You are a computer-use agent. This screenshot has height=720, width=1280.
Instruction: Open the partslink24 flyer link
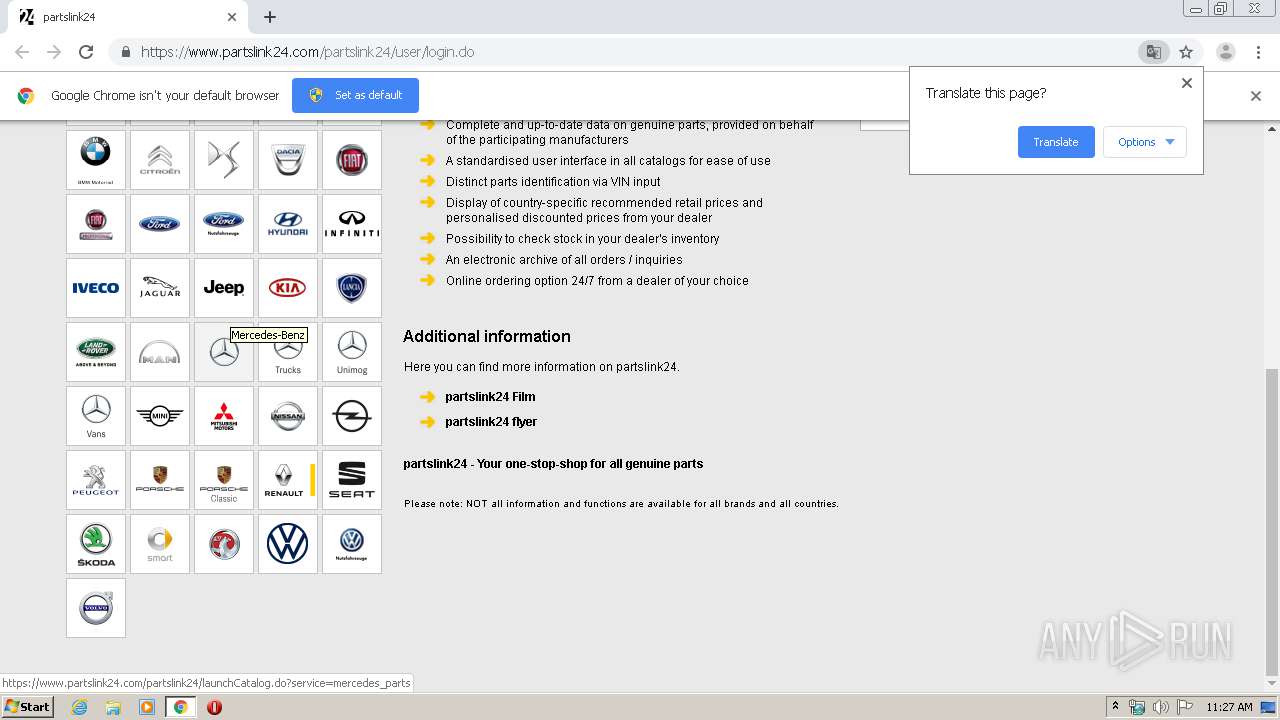pyautogui.click(x=491, y=422)
